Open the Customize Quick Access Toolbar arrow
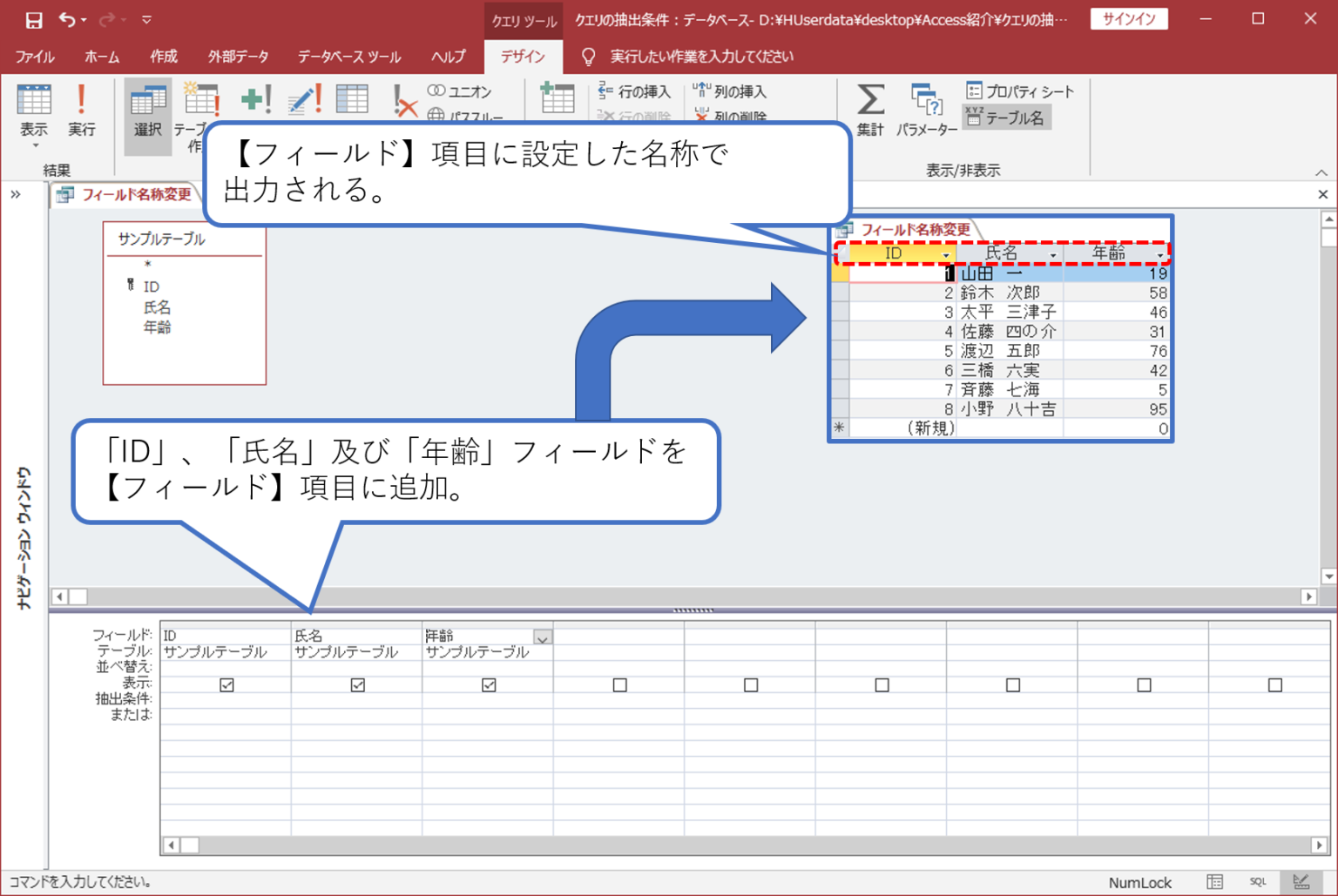Viewport: 1338px width, 896px height. [146, 19]
